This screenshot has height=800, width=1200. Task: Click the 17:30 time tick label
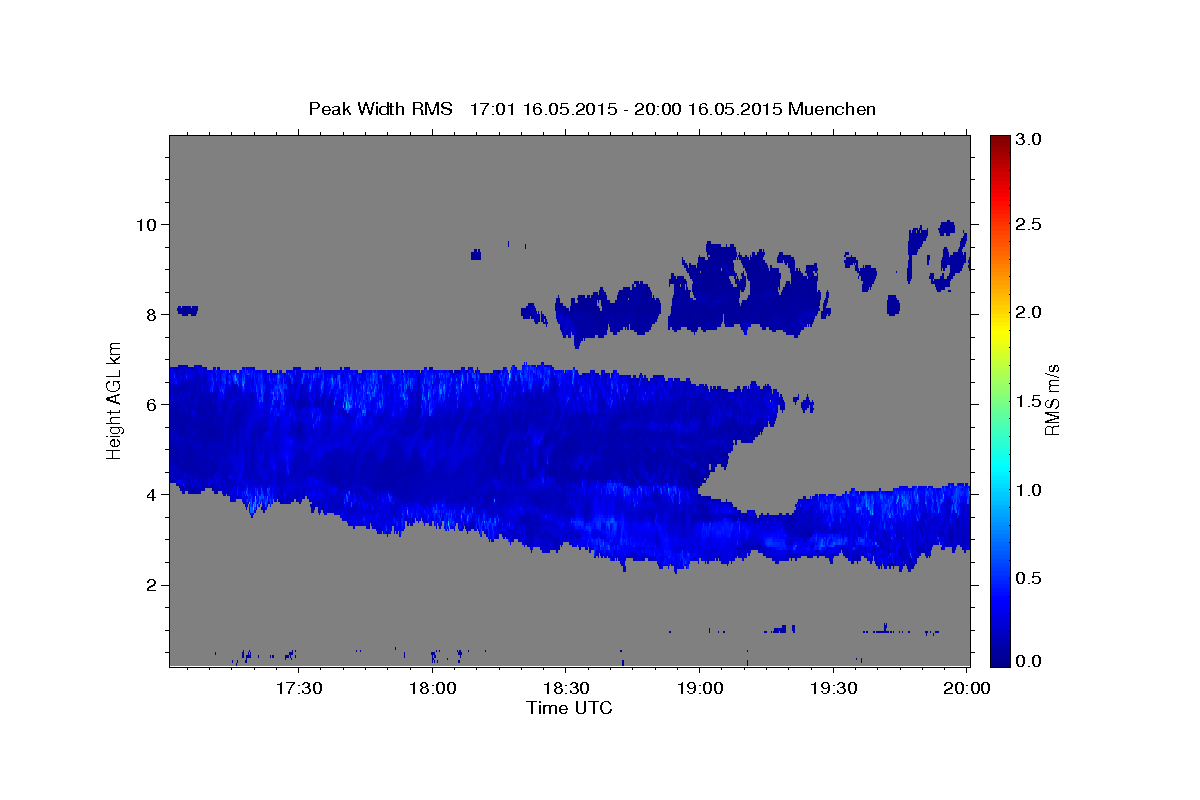299,688
